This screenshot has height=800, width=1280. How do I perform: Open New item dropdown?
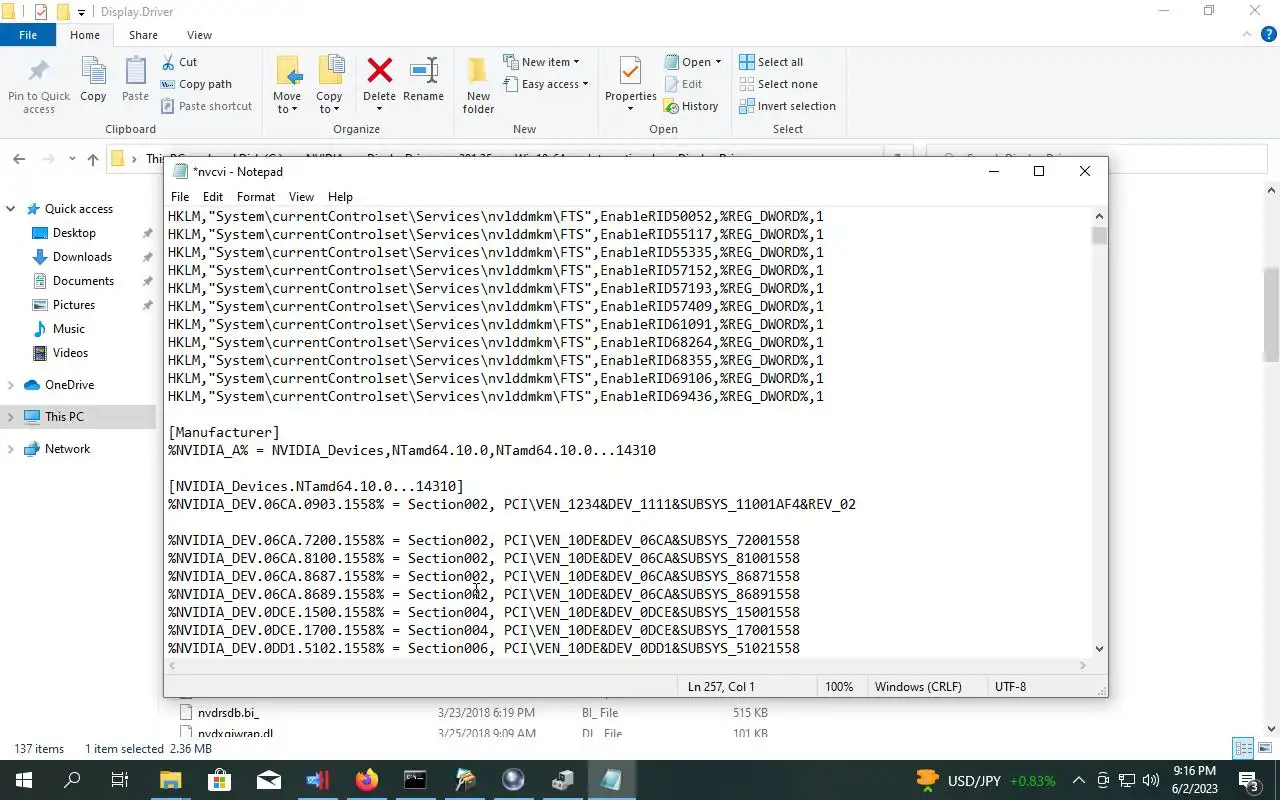(541, 62)
